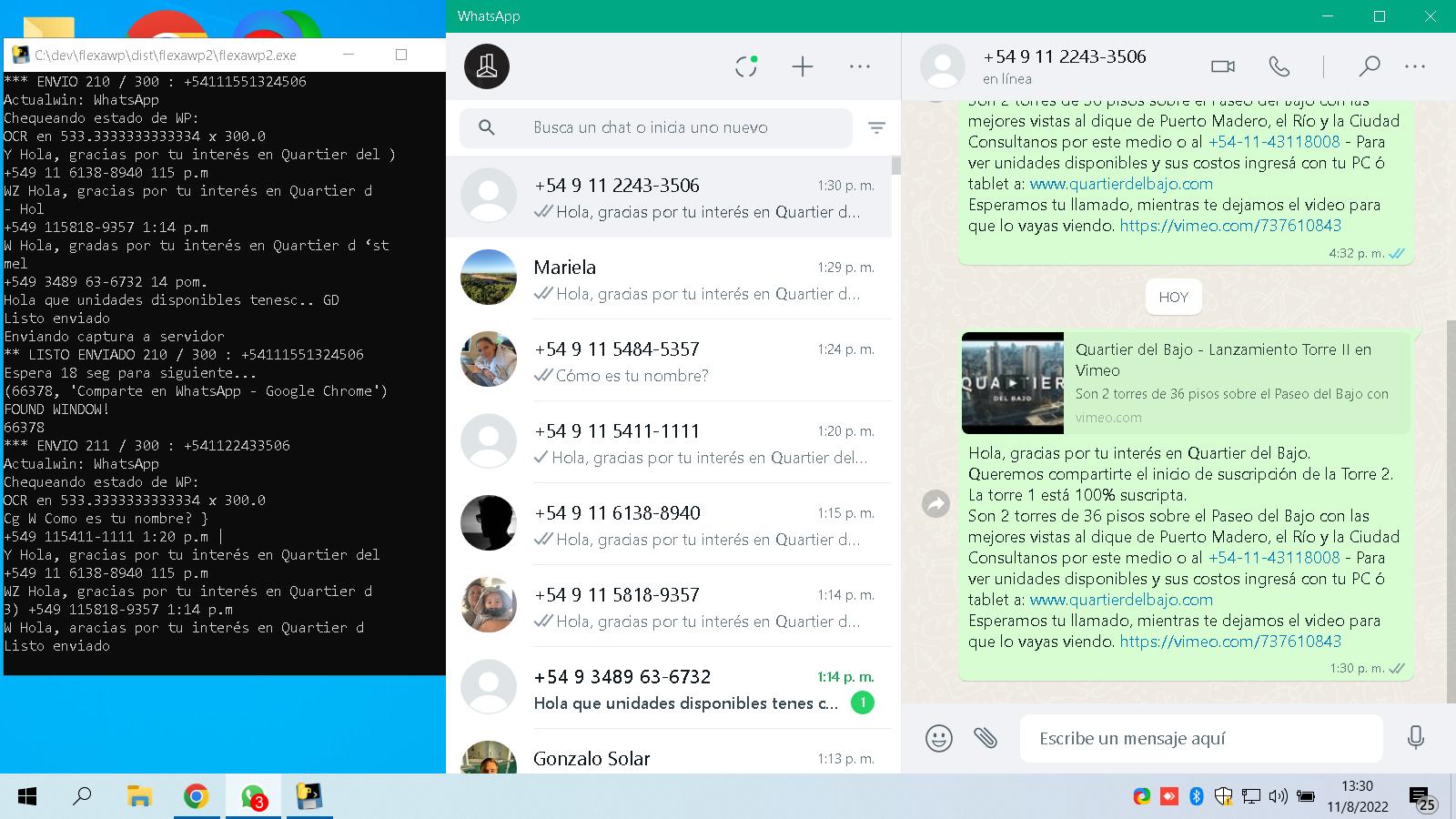Image resolution: width=1456 pixels, height=819 pixels.
Task: Open the chat list options menu
Action: 860,66
